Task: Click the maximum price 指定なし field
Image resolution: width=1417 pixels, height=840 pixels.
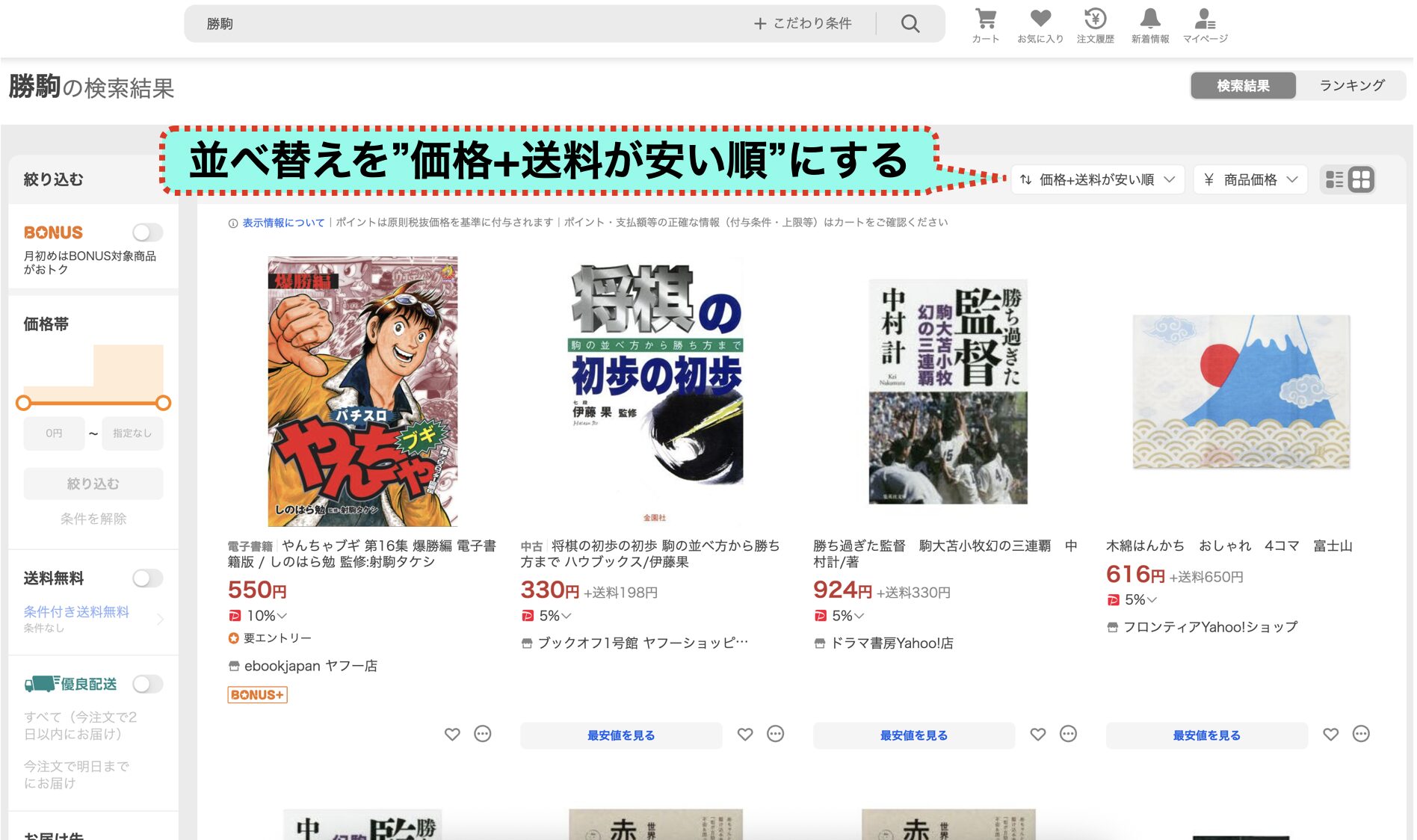Action: (132, 433)
